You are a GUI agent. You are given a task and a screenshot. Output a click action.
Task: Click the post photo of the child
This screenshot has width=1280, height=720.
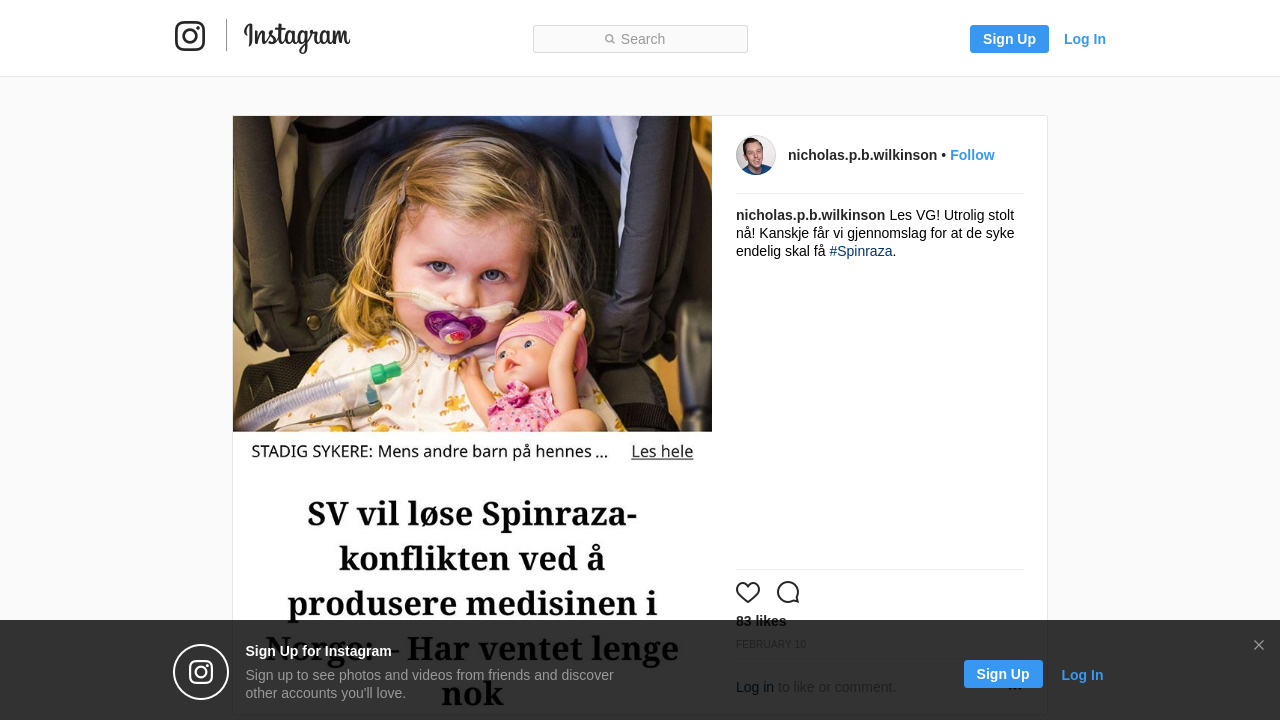472,274
